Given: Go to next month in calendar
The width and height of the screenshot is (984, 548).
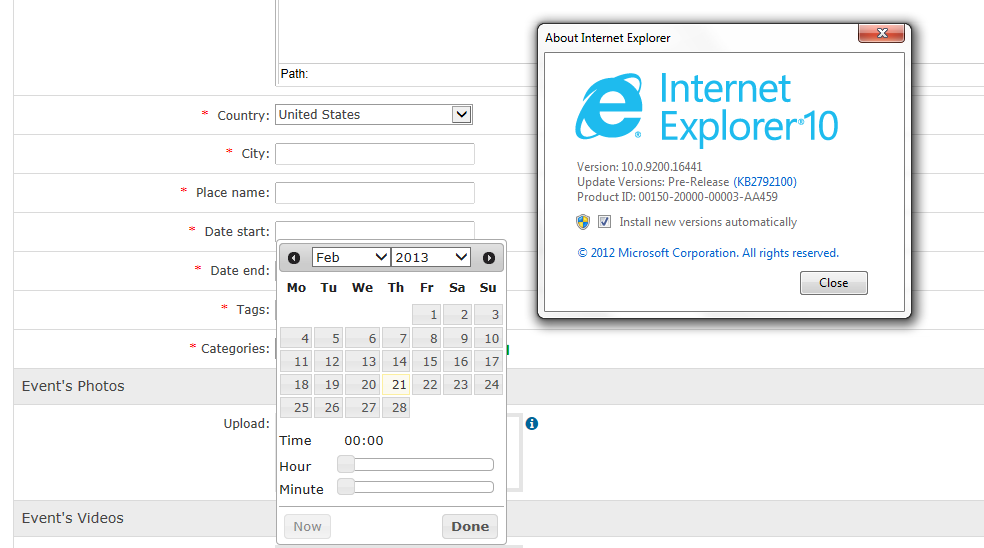Looking at the screenshot, I should 489,258.
